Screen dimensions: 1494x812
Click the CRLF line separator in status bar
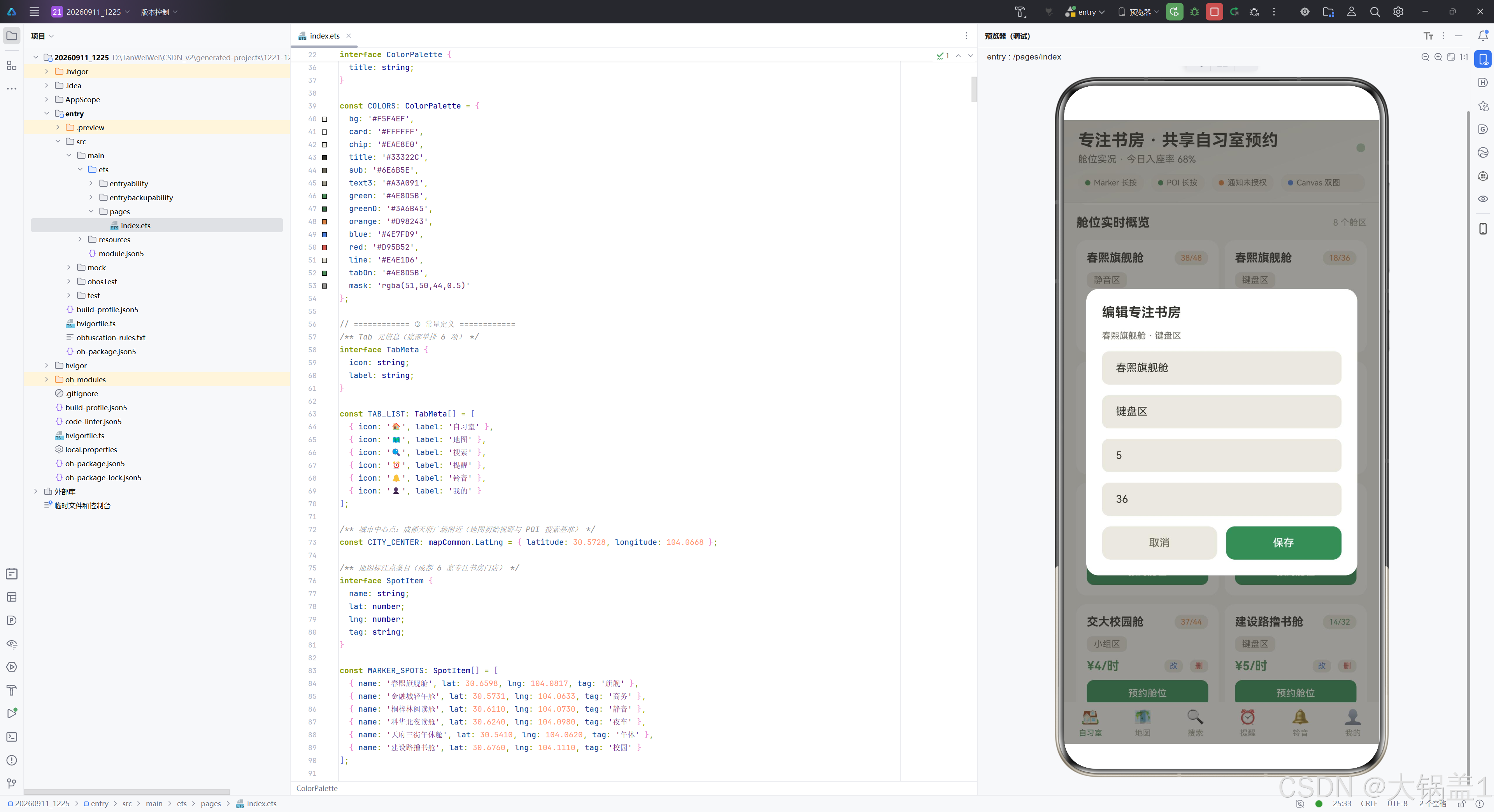click(x=1369, y=803)
